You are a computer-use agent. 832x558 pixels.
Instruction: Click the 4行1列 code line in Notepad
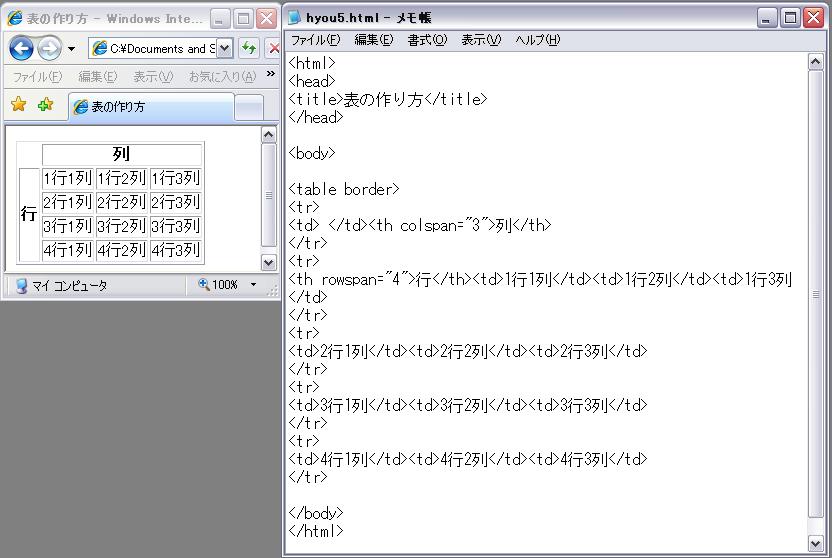click(467, 459)
